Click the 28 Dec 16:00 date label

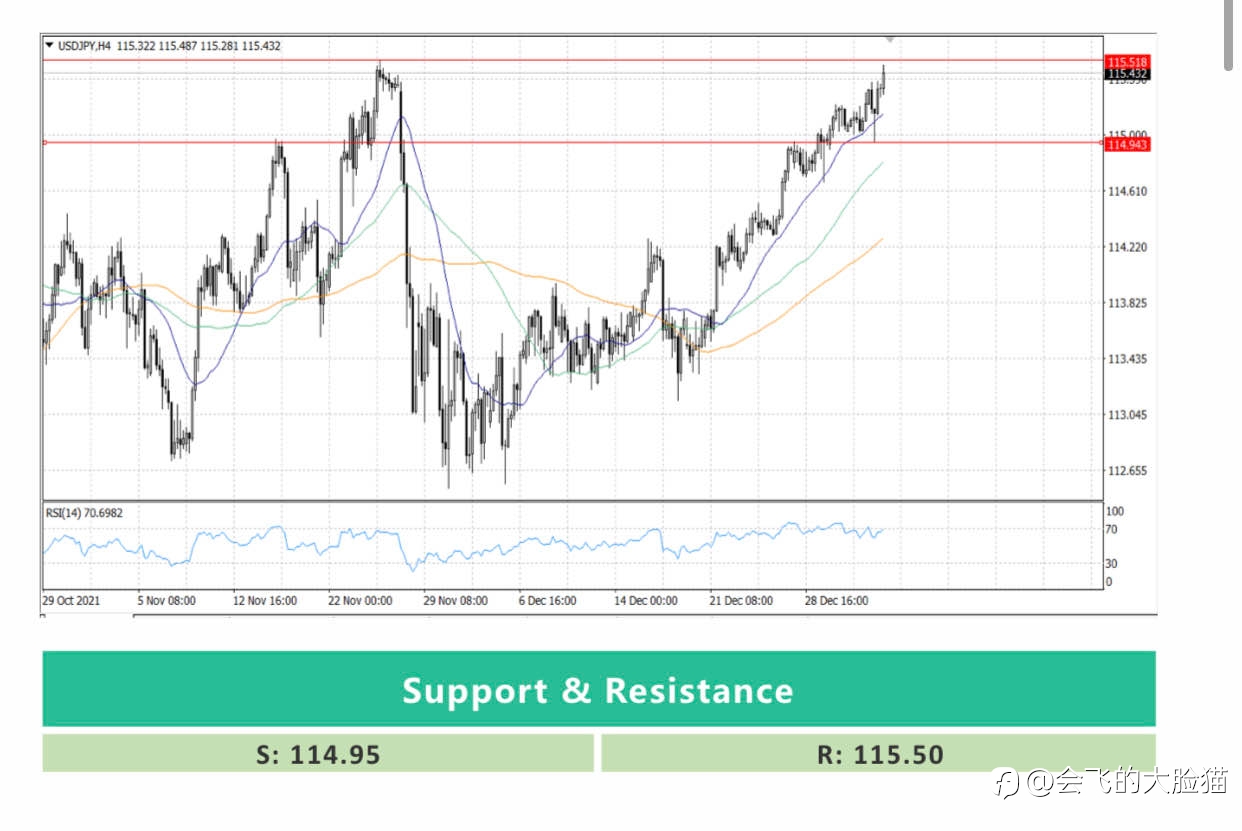pyautogui.click(x=836, y=601)
